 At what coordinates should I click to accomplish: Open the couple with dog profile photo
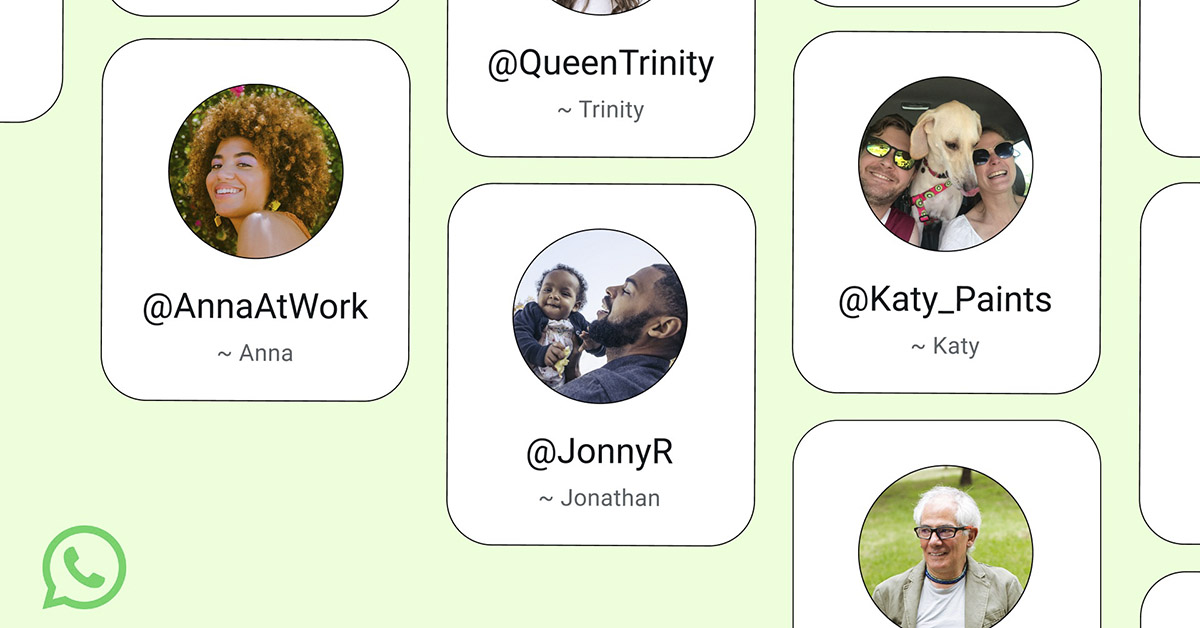[946, 163]
